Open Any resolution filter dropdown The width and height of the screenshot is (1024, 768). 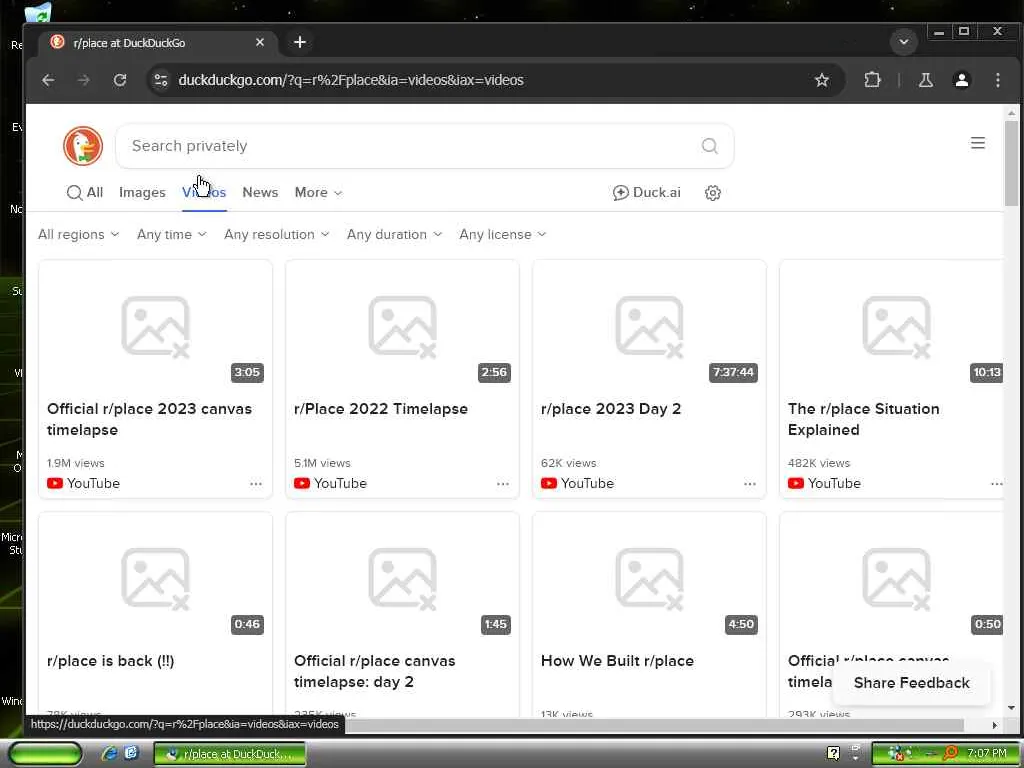pyautogui.click(x=276, y=234)
